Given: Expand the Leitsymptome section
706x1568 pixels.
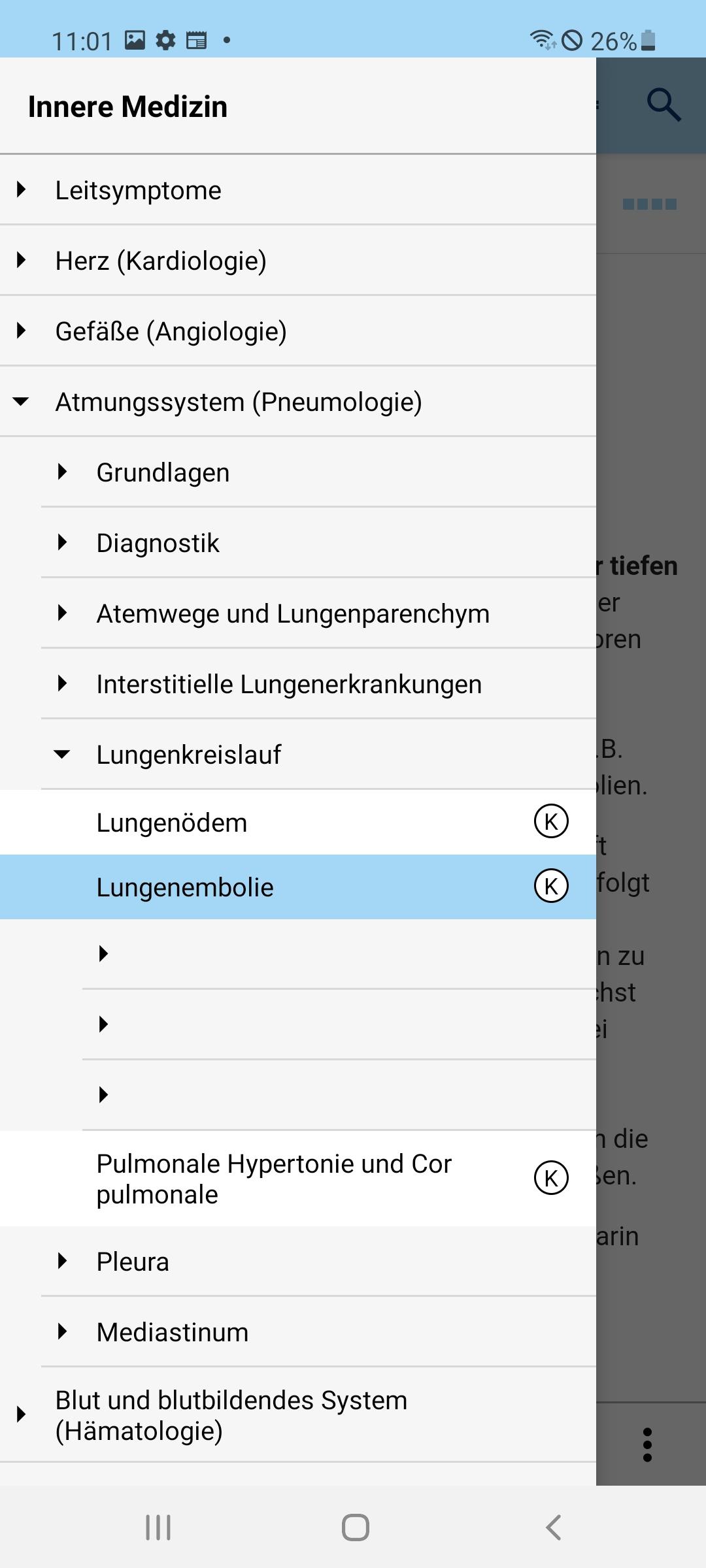Looking at the screenshot, I should tap(298, 190).
